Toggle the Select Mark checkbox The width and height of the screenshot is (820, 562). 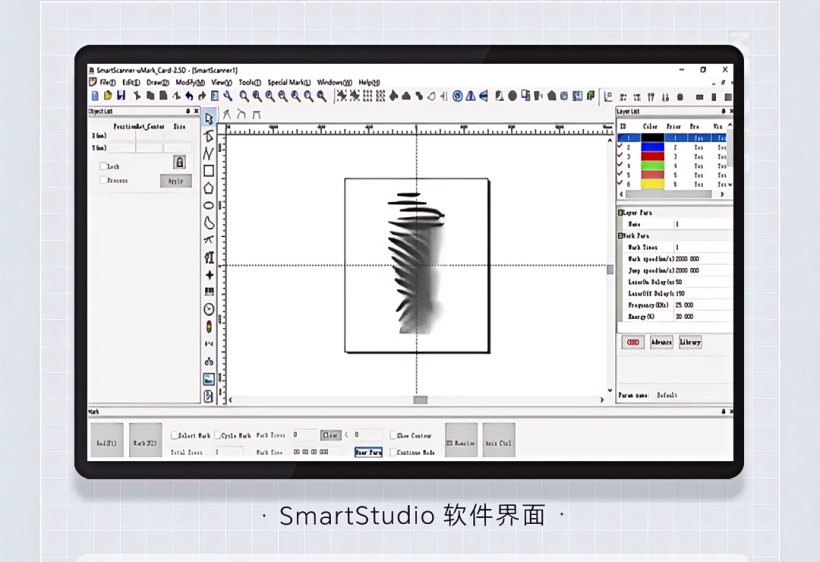175,436
